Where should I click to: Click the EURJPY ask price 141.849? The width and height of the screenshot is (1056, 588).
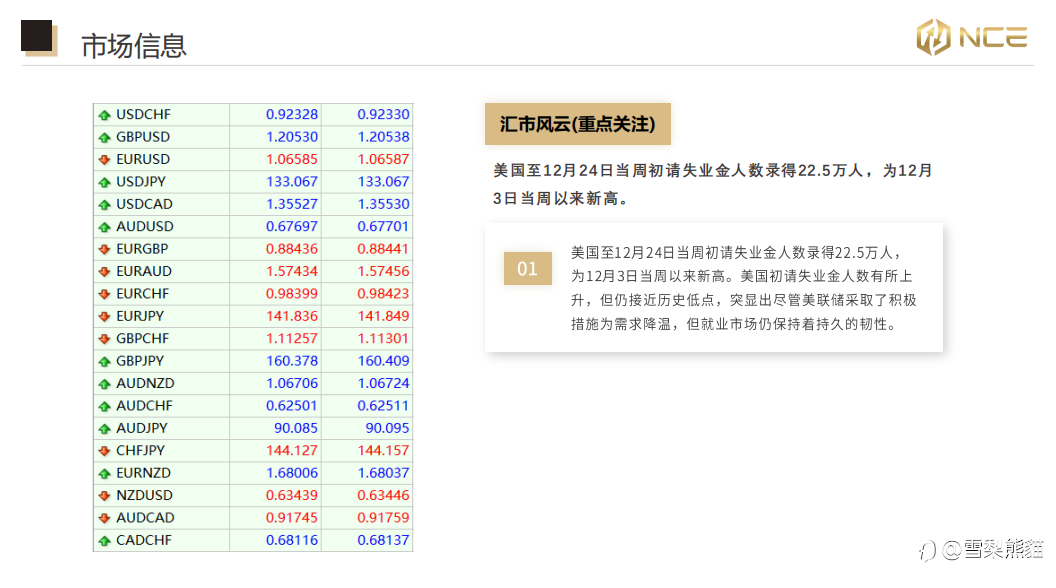click(x=383, y=316)
